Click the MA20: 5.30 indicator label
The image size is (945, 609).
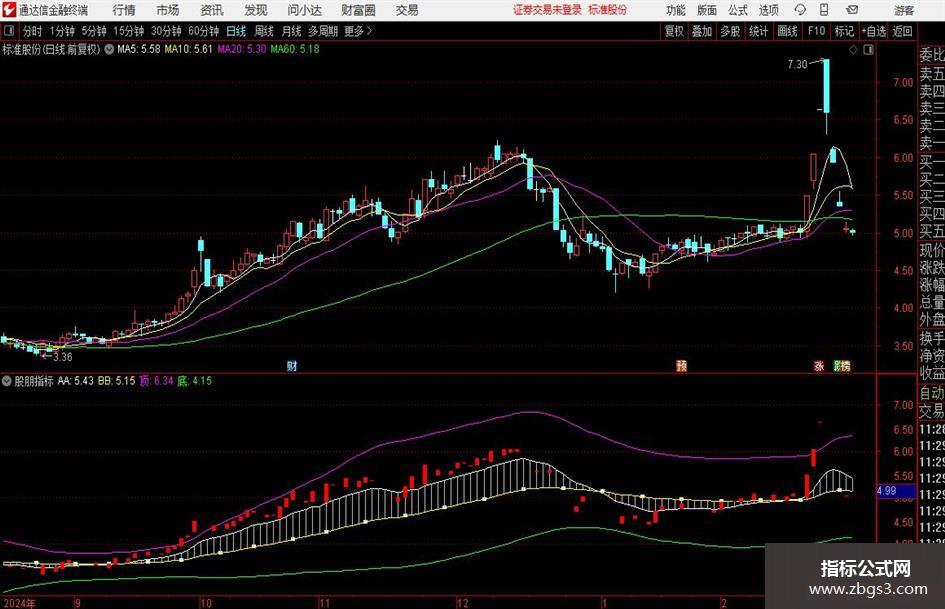242,49
